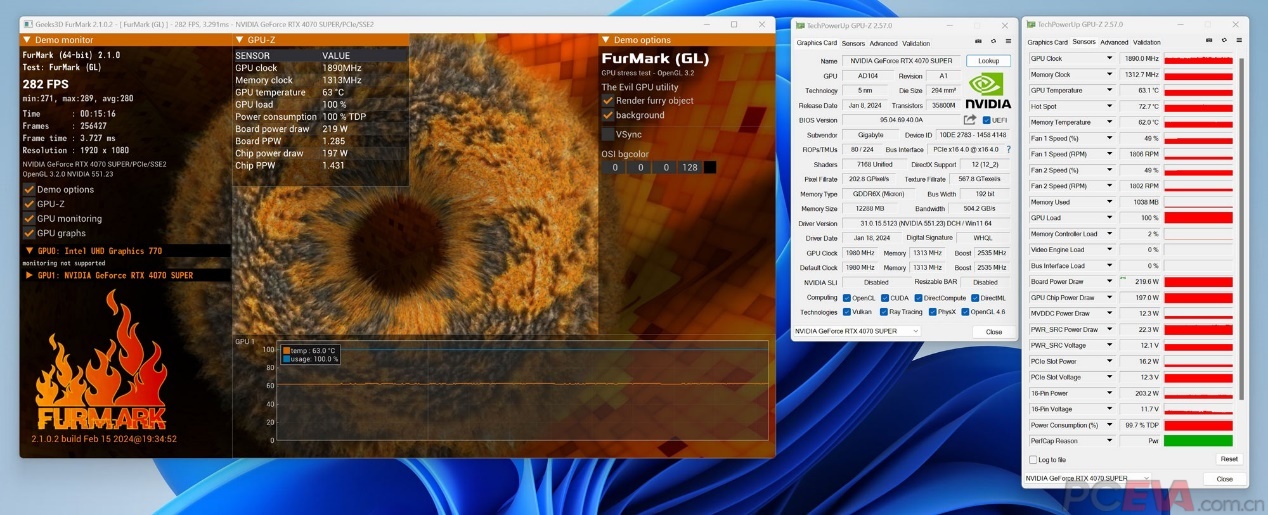The image size is (1268, 515).
Task: Toggle the GPU-Z checkbox in Demo monitor
Action: click(x=28, y=203)
